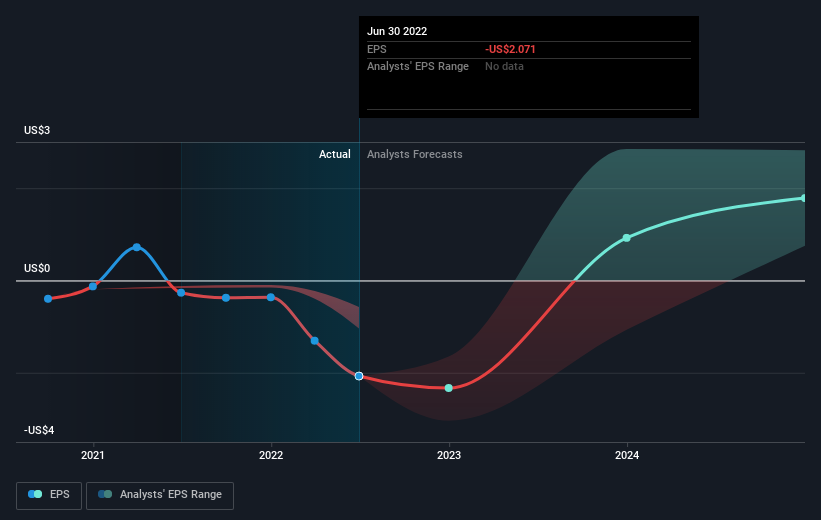Click the EPS point in mid 2021

tap(181, 293)
